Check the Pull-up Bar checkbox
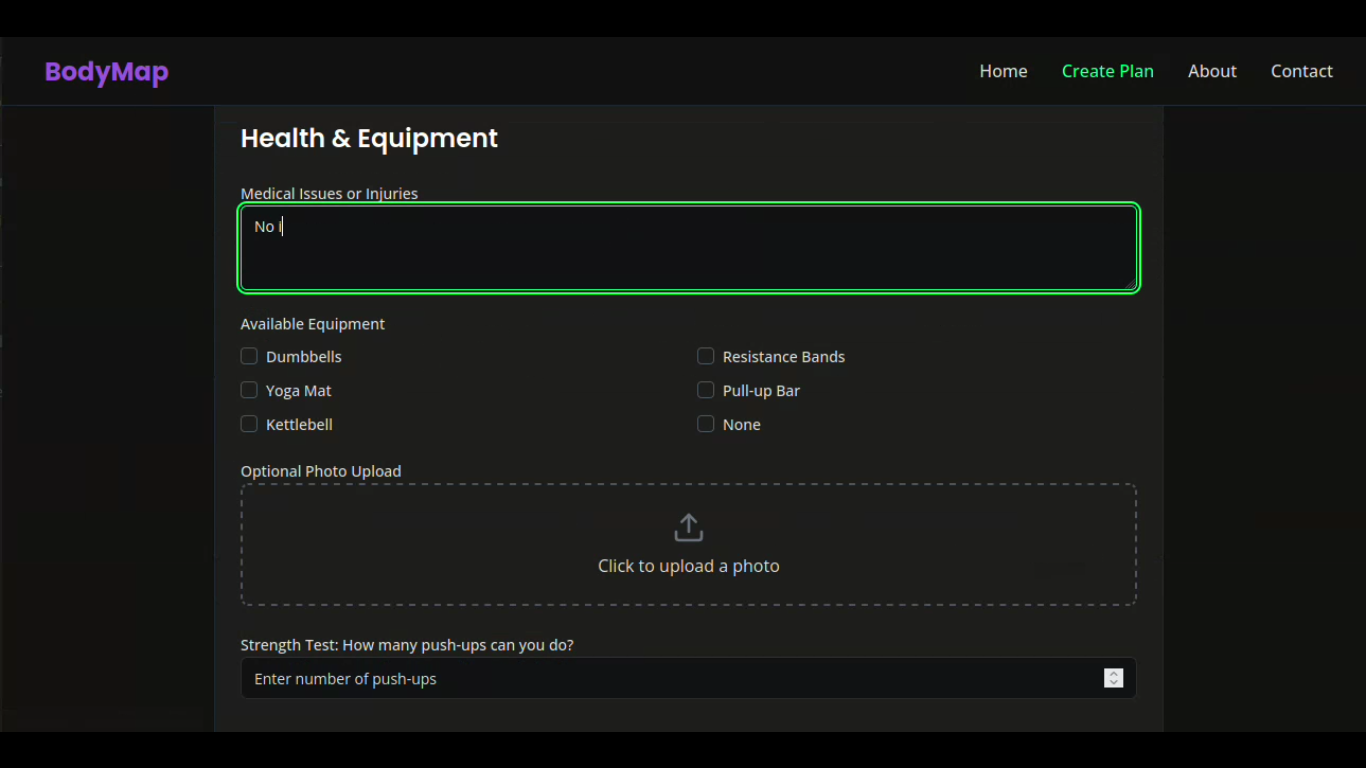The image size is (1366, 768). [706, 390]
